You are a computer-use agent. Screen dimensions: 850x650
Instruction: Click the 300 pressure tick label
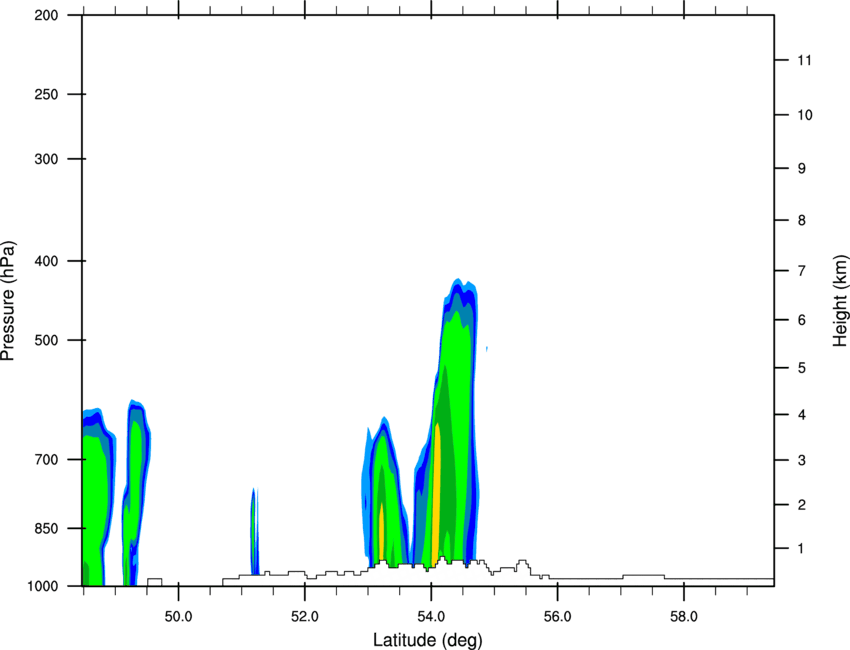pos(46,159)
